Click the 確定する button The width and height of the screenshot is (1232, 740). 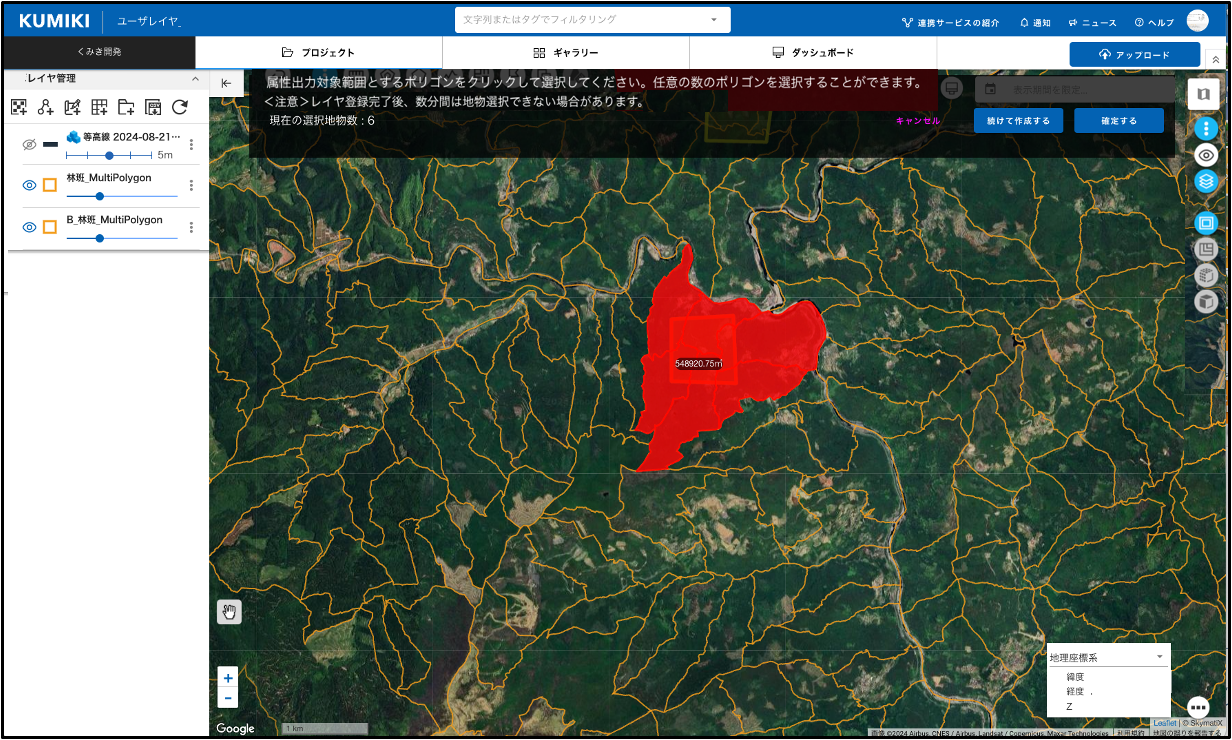(1118, 121)
